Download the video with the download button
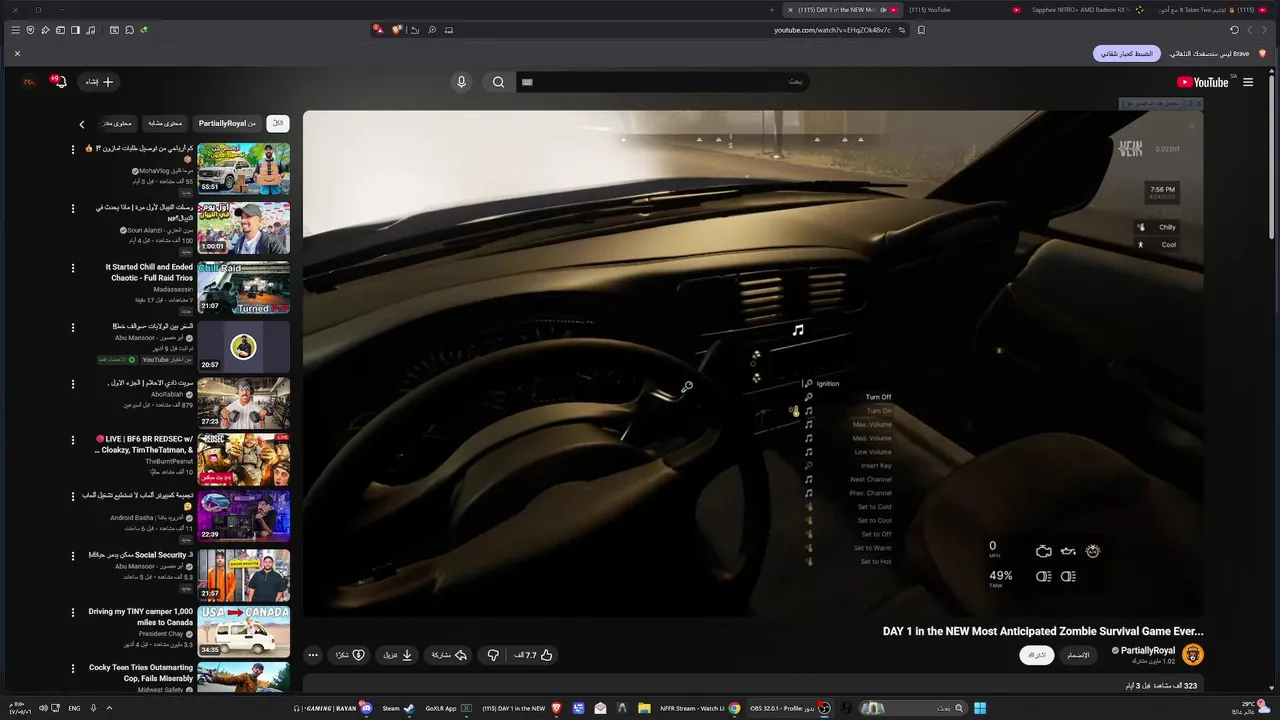This screenshot has width=1280, height=720. (397, 655)
